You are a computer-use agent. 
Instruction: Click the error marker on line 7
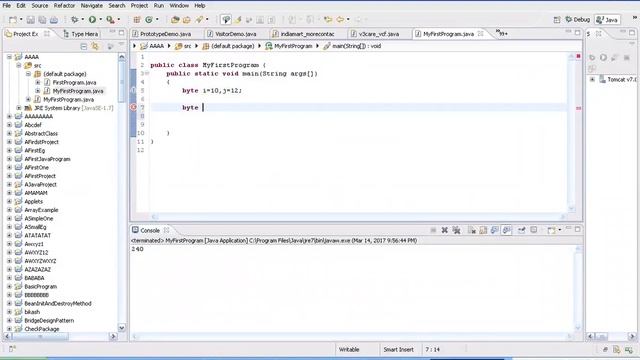click(x=133, y=107)
